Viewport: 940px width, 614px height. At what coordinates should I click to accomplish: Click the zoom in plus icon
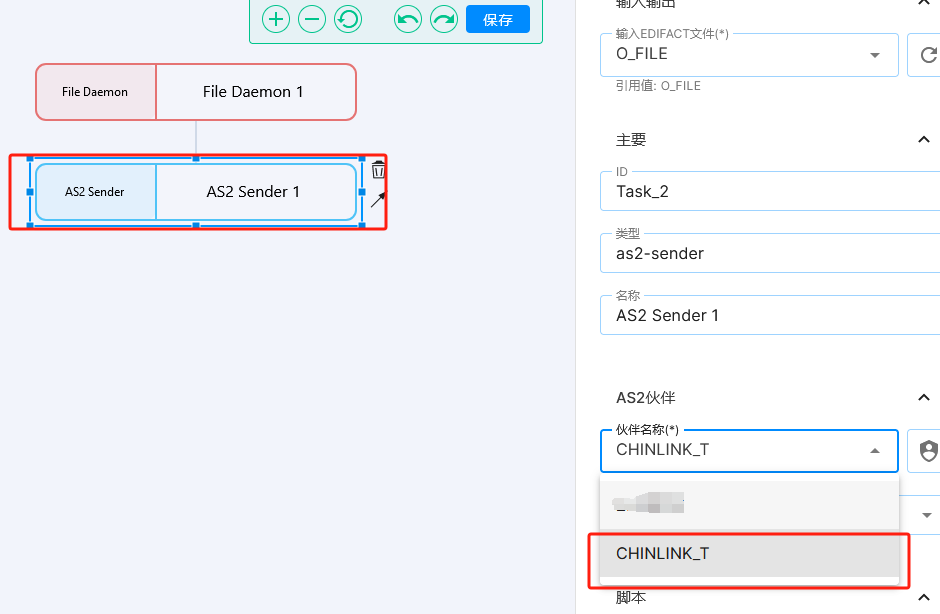[x=276, y=19]
